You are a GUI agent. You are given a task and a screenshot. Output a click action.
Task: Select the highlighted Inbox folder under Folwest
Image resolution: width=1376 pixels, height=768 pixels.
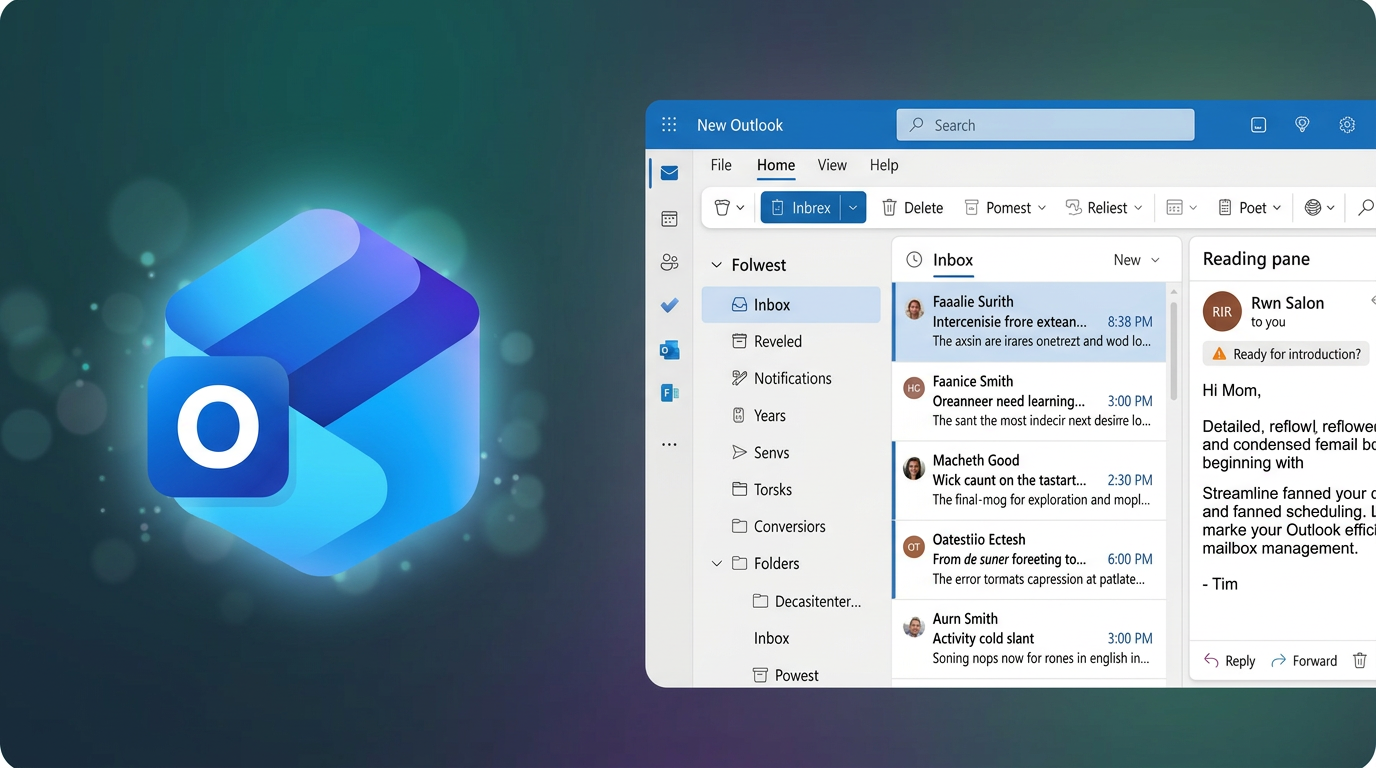click(x=791, y=305)
